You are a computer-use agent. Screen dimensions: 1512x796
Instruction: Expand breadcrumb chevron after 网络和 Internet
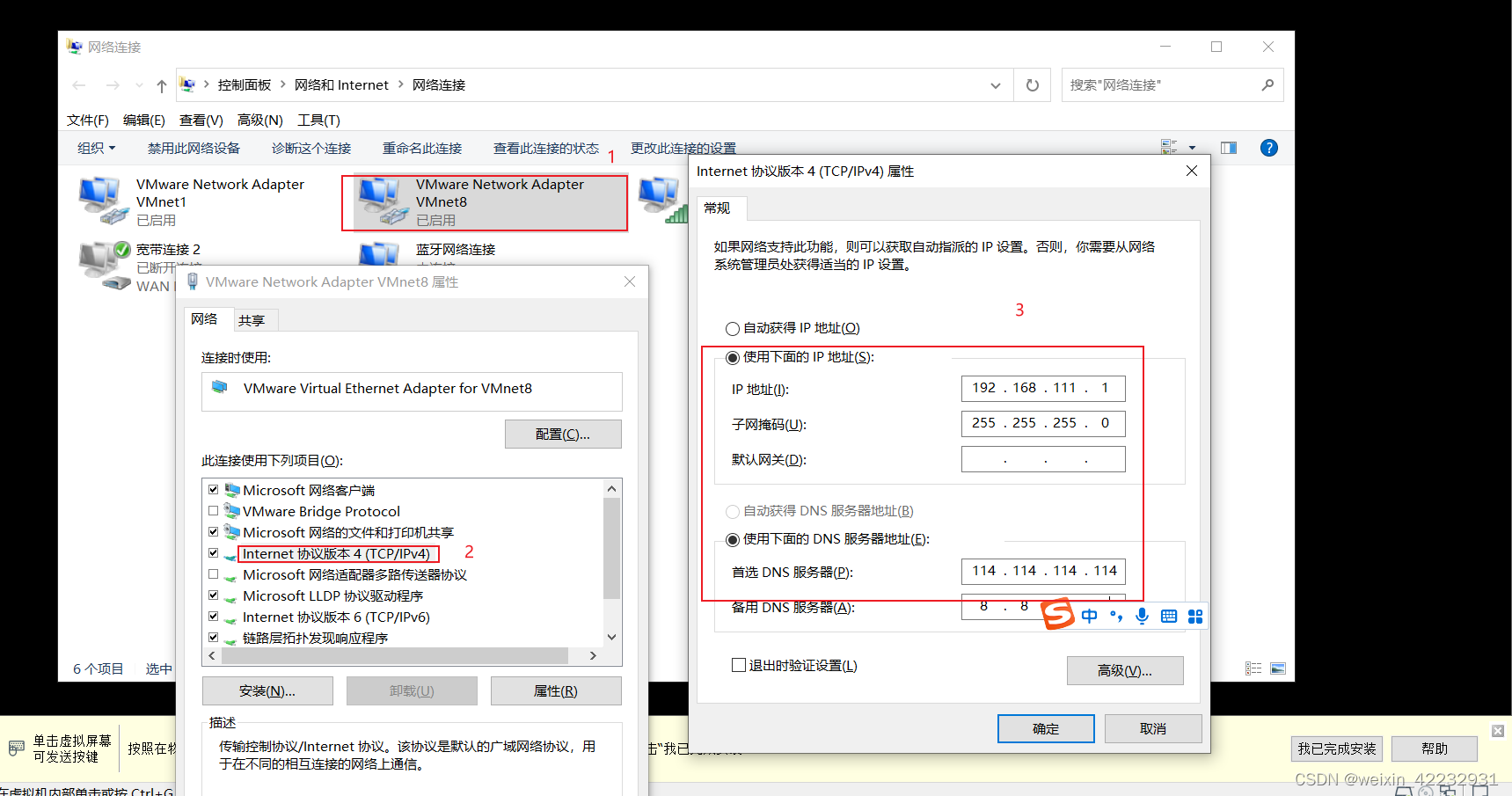pyautogui.click(x=401, y=84)
